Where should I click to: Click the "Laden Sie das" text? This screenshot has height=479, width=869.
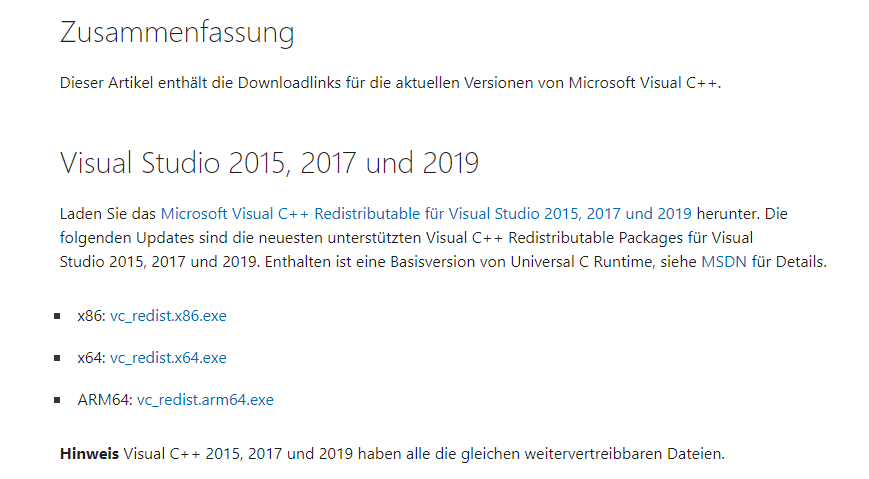[108, 214]
